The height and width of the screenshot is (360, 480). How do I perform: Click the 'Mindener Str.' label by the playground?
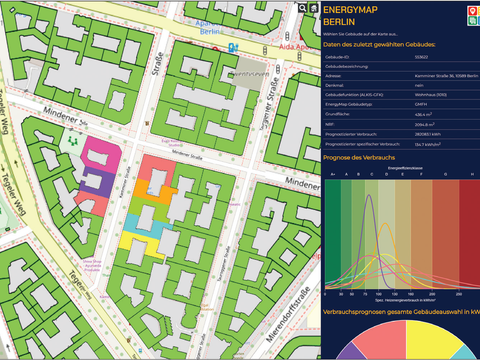pyautogui.click(x=65, y=117)
